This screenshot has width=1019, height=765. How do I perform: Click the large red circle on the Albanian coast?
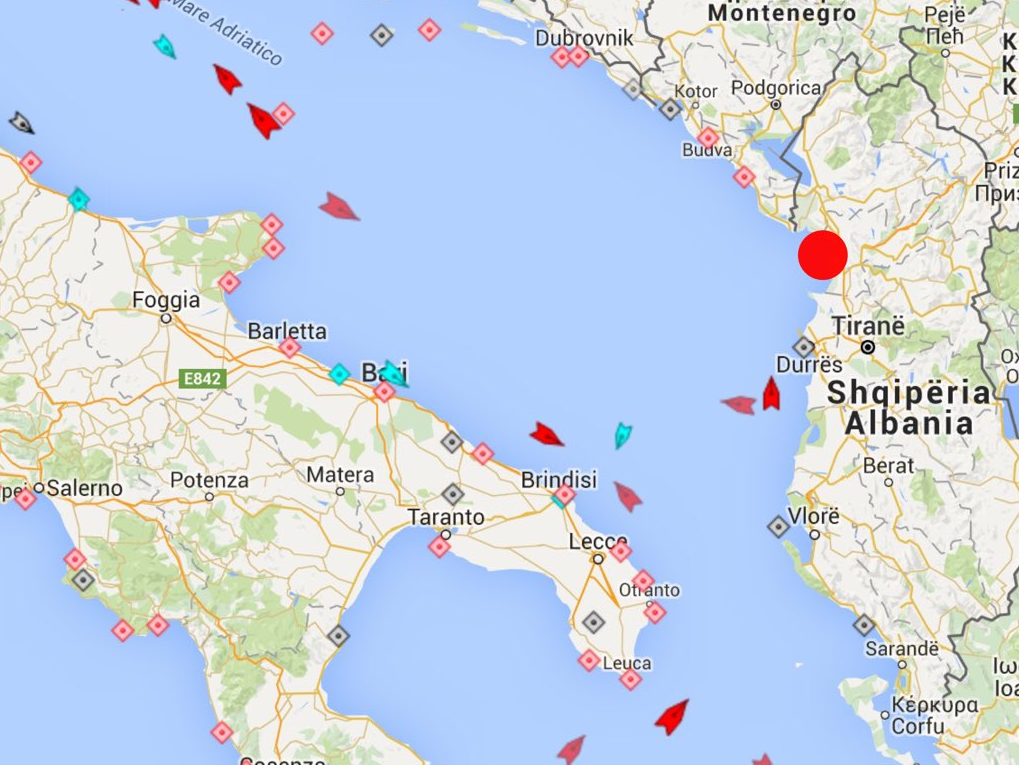click(823, 255)
